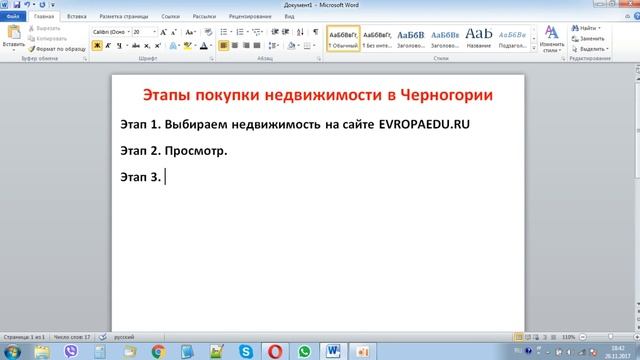This screenshot has height=360, width=640.
Task: Align text left
Action: (x=223, y=45)
